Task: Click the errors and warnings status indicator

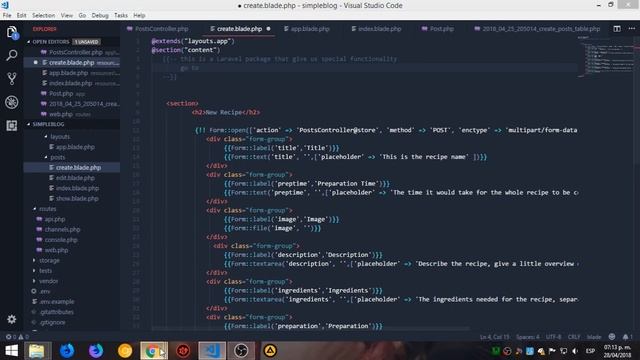Action: (17, 337)
